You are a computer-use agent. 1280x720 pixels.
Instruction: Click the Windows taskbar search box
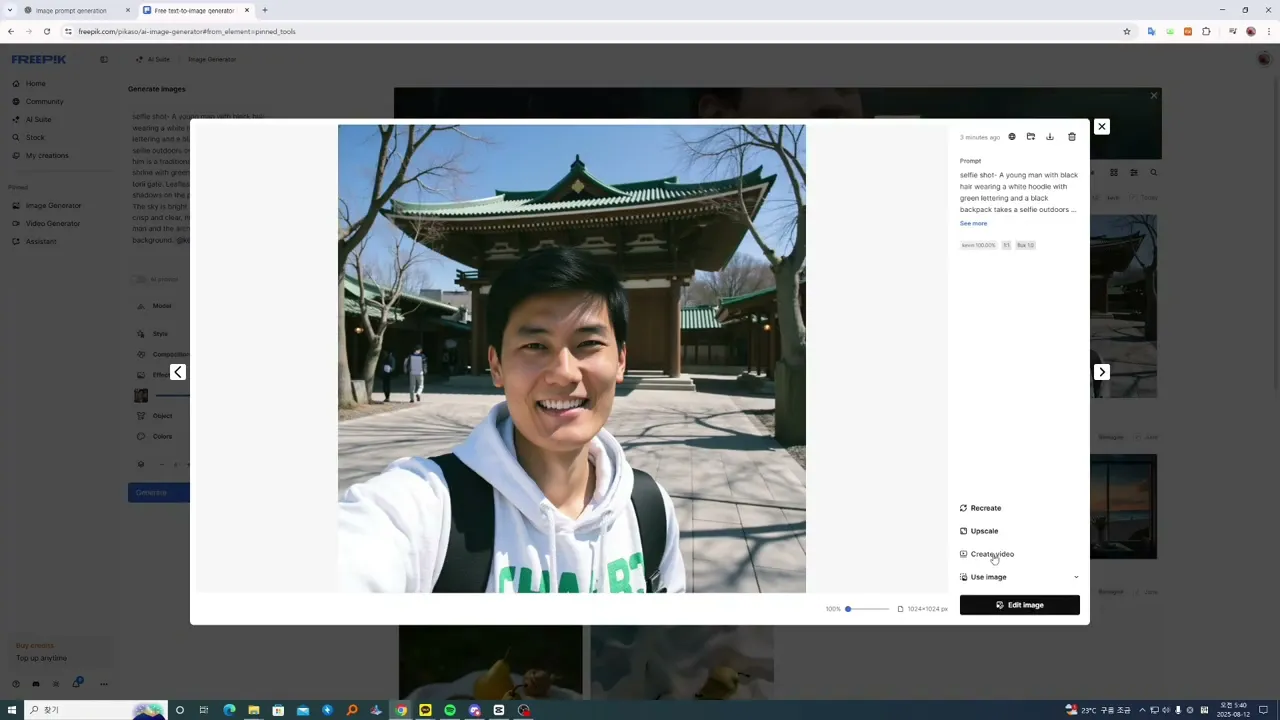click(95, 710)
